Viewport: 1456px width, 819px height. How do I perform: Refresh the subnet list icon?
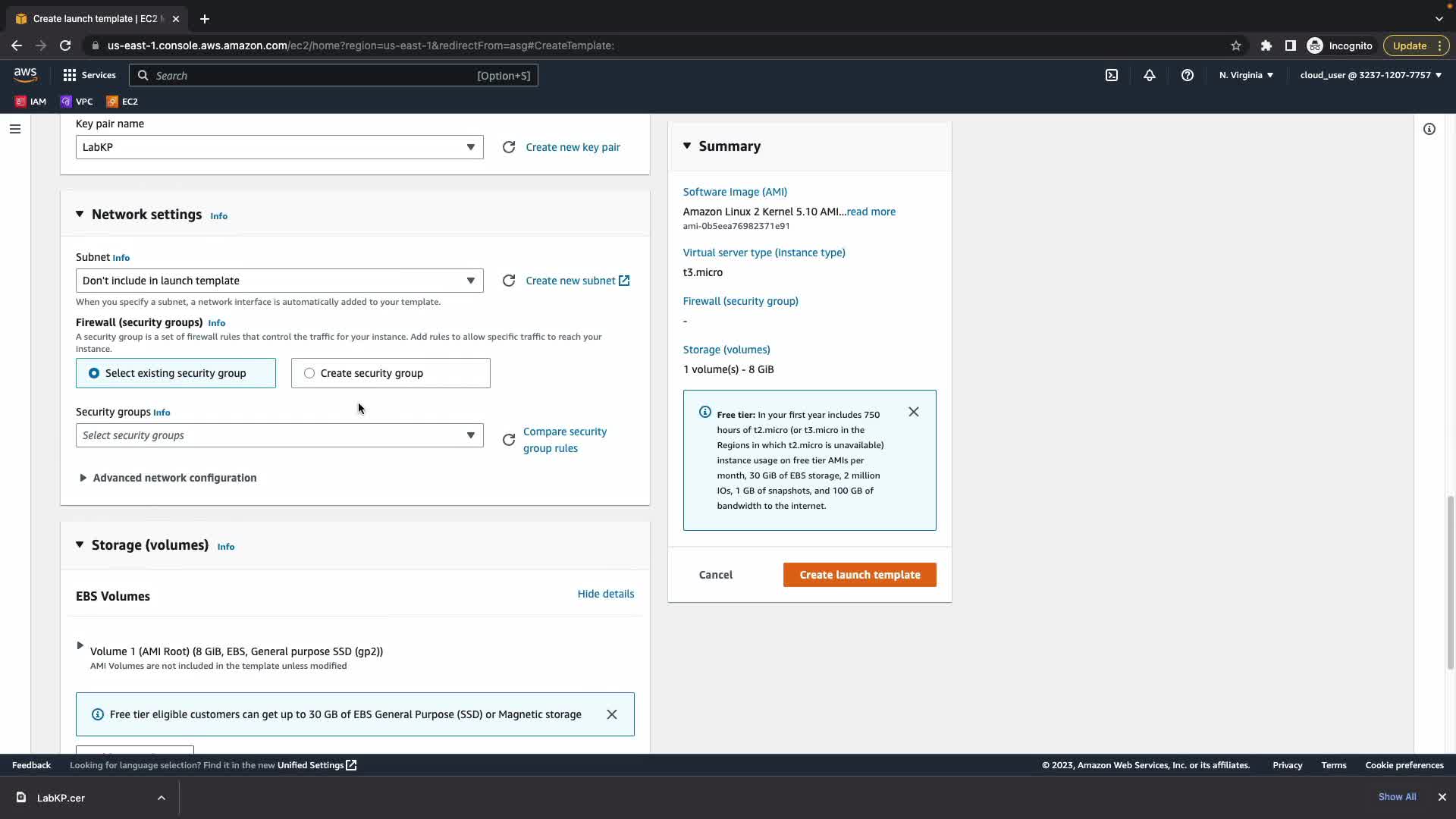pos(509,281)
